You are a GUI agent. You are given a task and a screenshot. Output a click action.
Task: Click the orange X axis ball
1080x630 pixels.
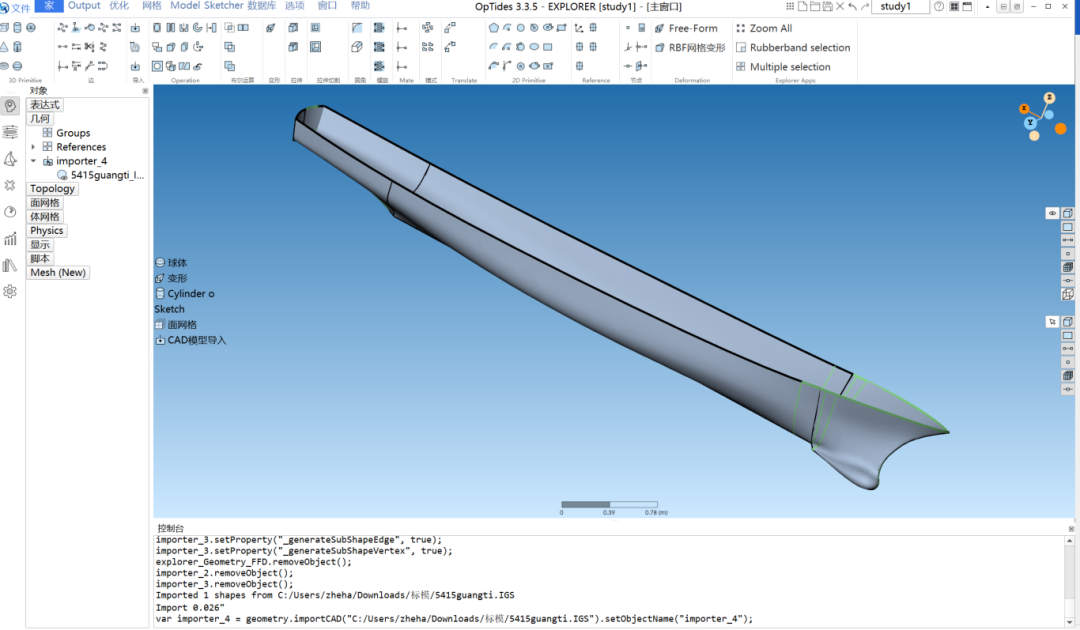(1024, 109)
